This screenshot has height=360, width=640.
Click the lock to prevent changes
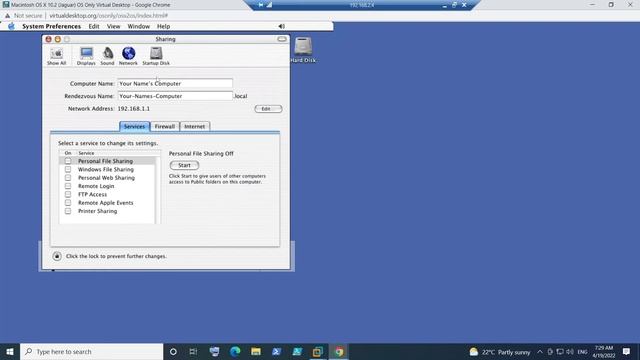(x=57, y=256)
